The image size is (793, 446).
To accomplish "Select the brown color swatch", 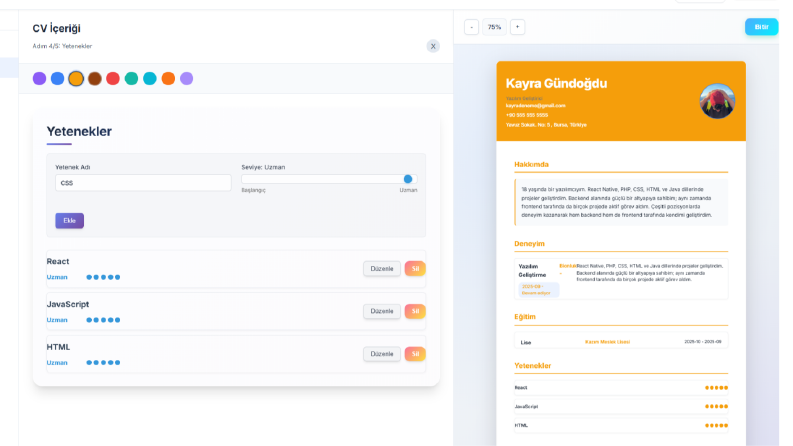I will (95, 78).
